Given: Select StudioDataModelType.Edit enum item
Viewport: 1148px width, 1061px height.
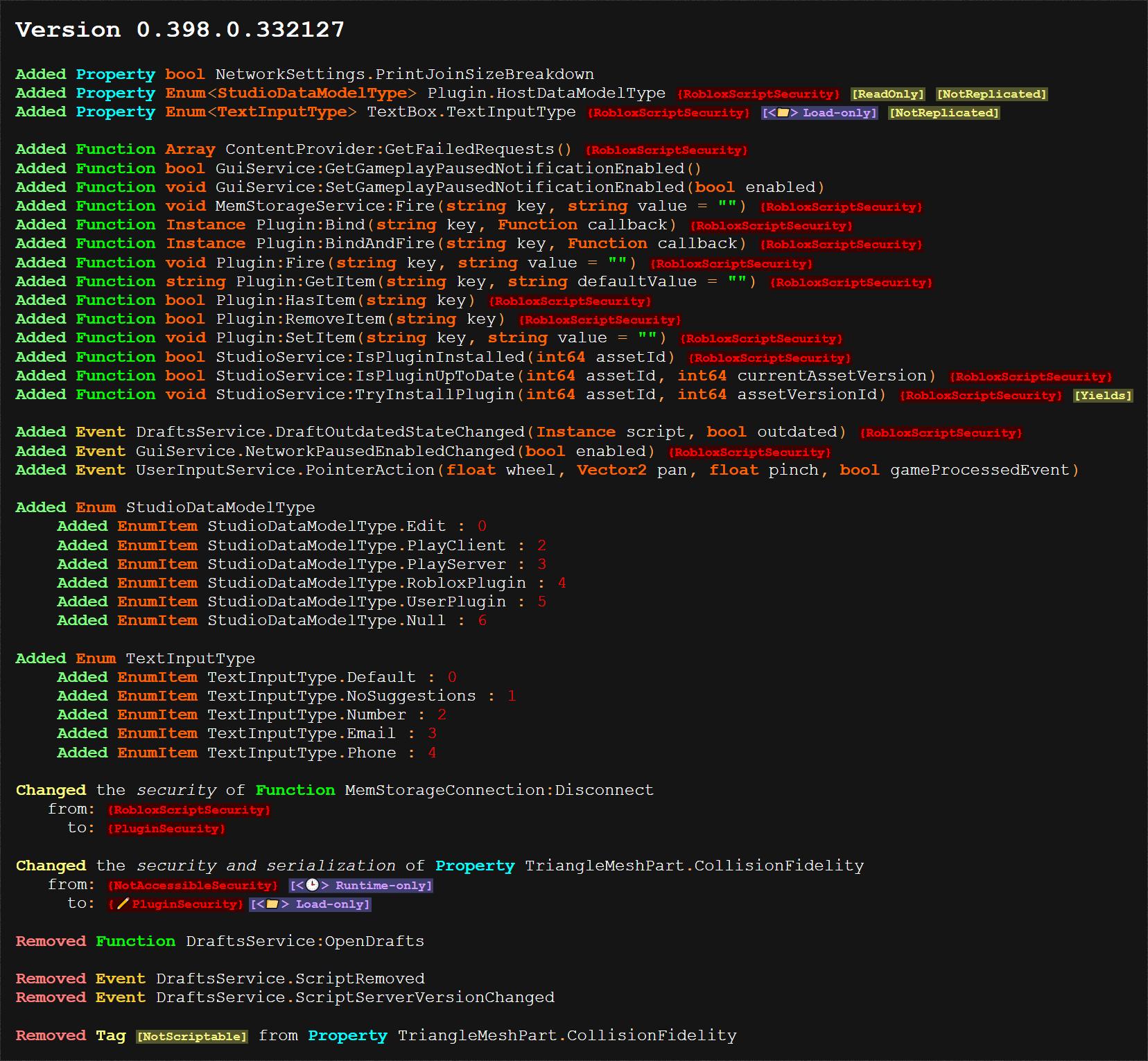Looking at the screenshot, I should pyautogui.click(x=326, y=526).
